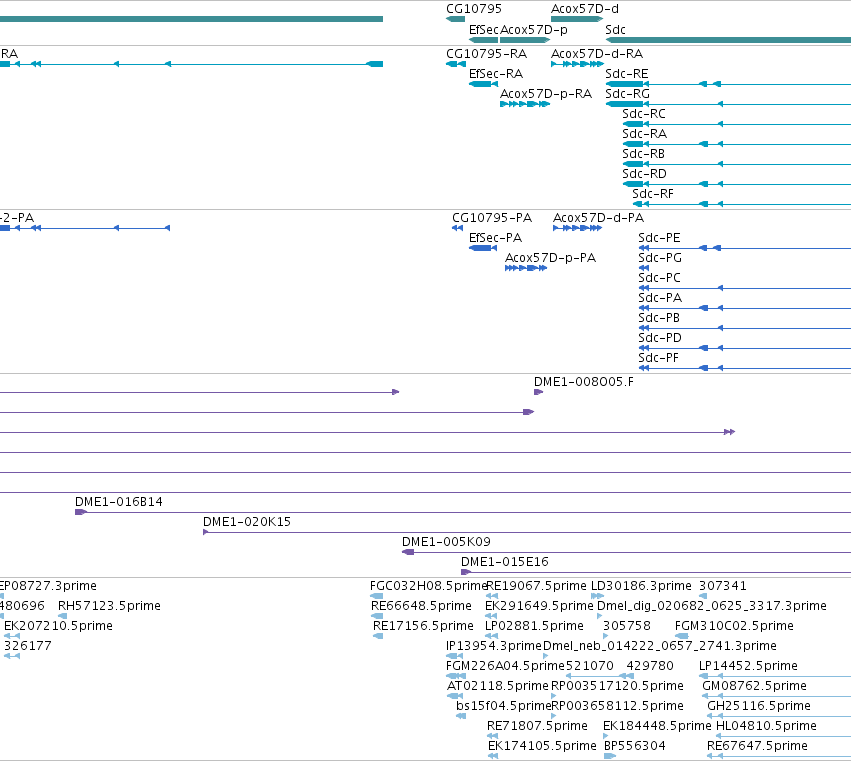Select the Sdc-RG transcript
This screenshot has height=761, width=851.
[728, 104]
